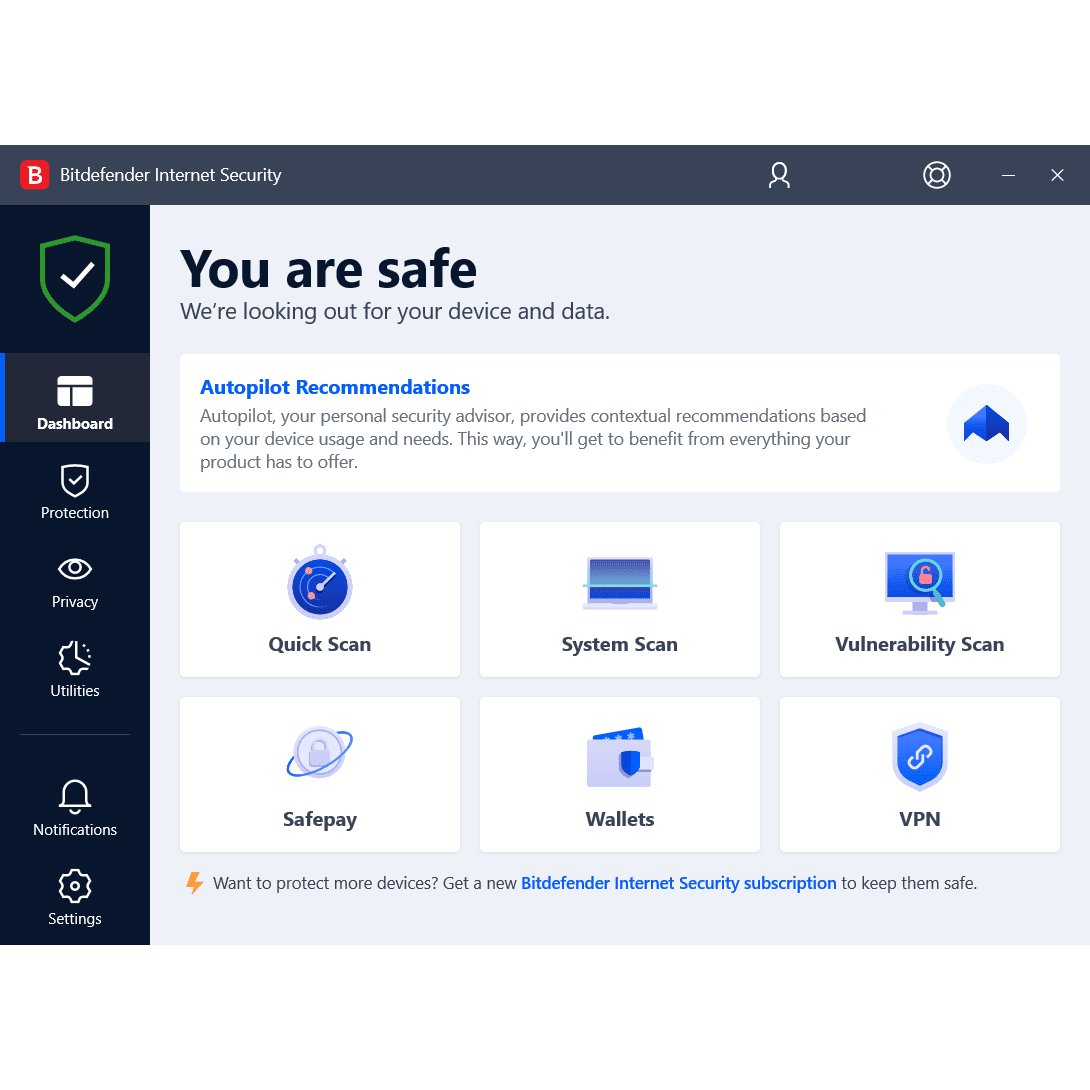This screenshot has width=1090, height=1090.
Task: Click the Autopilot description paragraph
Action: pos(533,439)
